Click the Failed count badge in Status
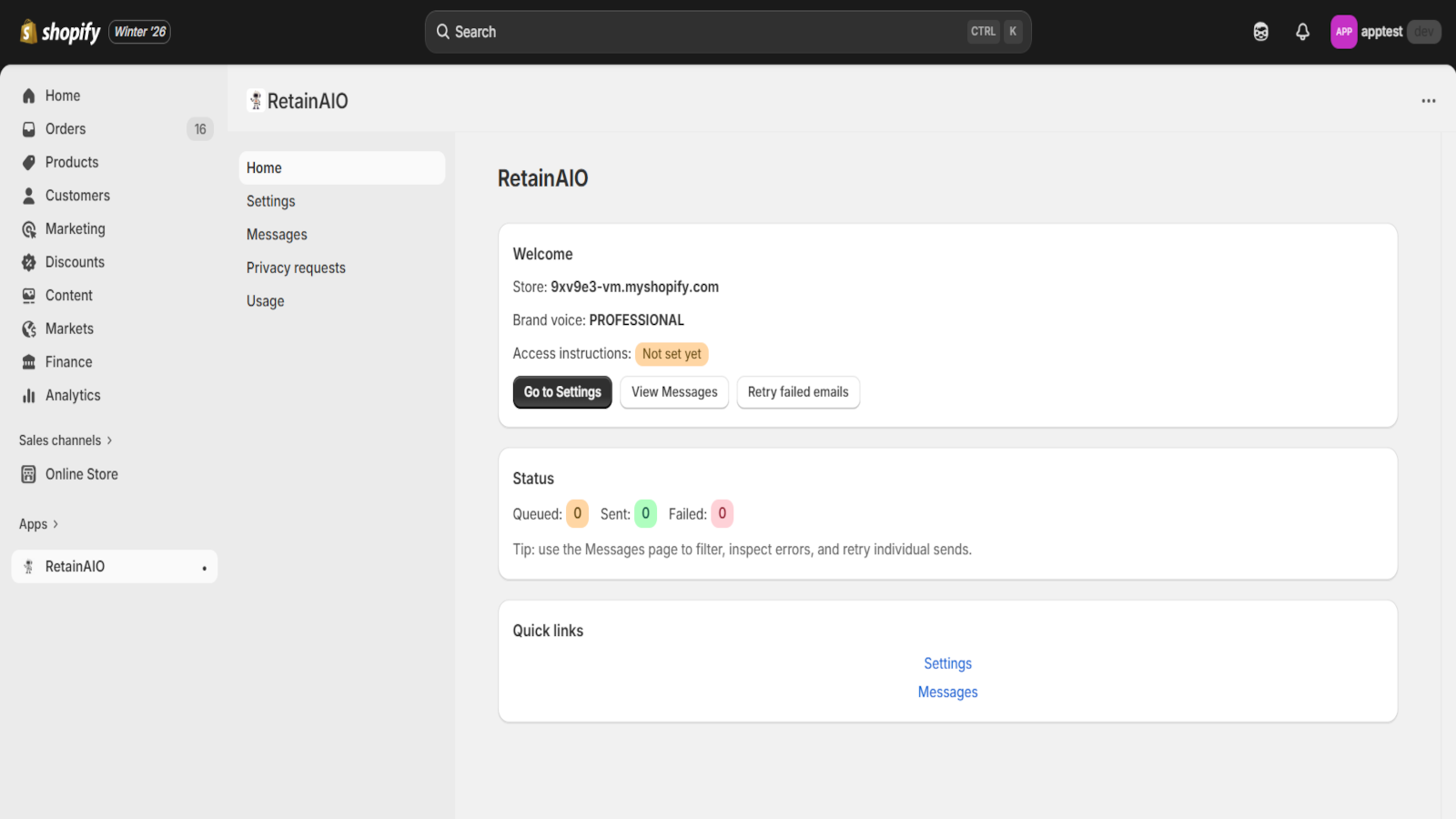This screenshot has height=819, width=1456. coord(721,513)
